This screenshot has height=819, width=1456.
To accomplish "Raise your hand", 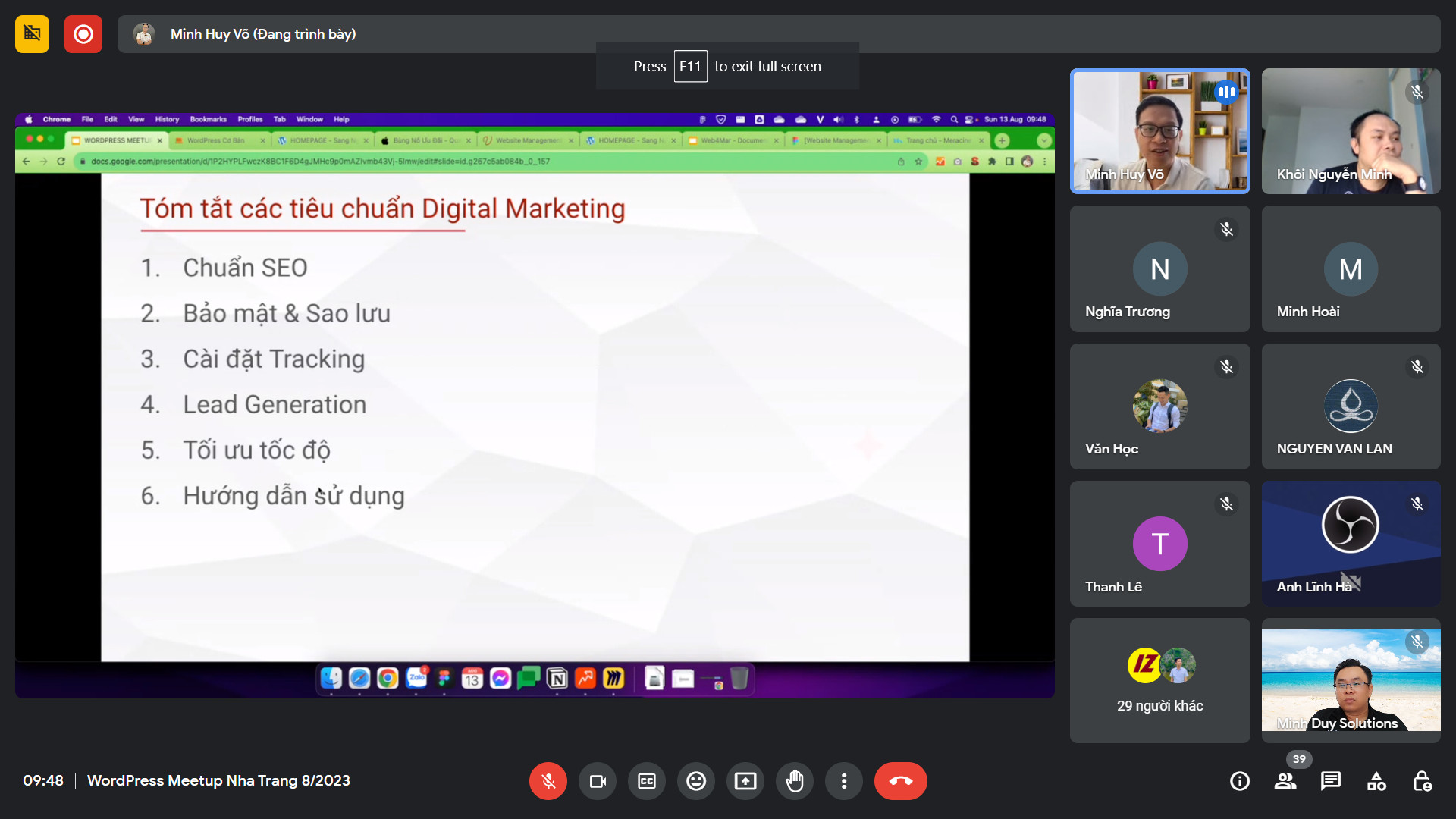I will pyautogui.click(x=795, y=781).
